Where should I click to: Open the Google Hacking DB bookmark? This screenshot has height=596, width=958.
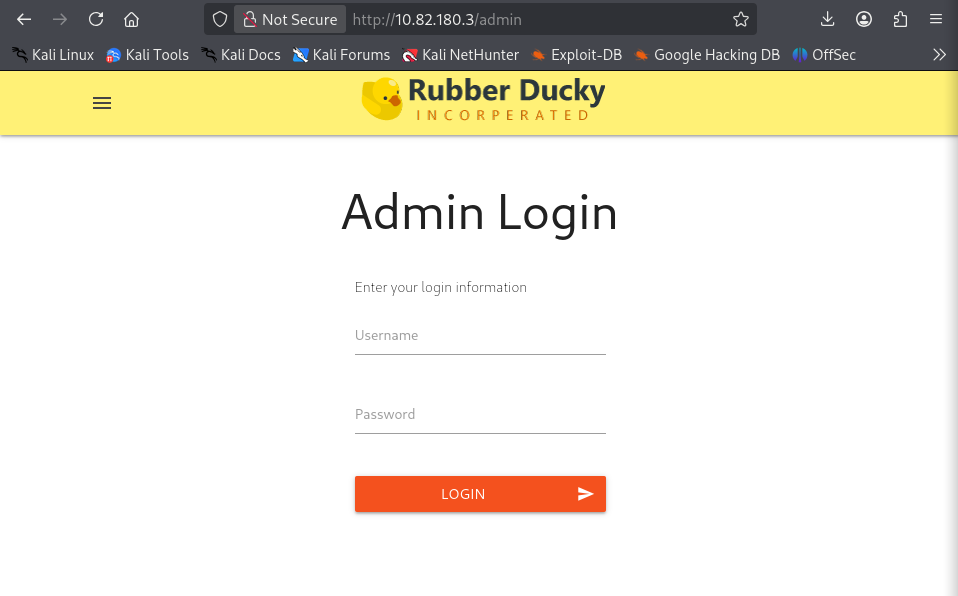click(x=708, y=55)
